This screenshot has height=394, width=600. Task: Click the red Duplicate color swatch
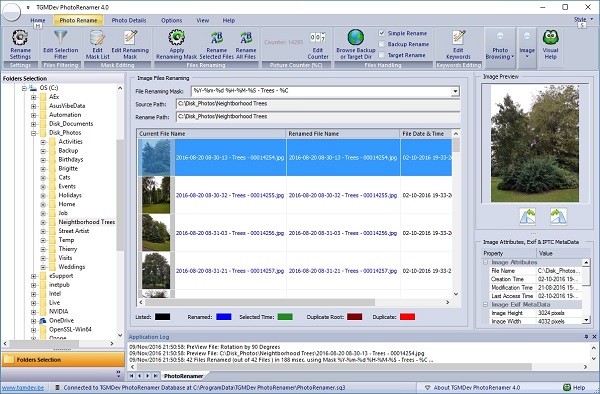tap(407, 317)
